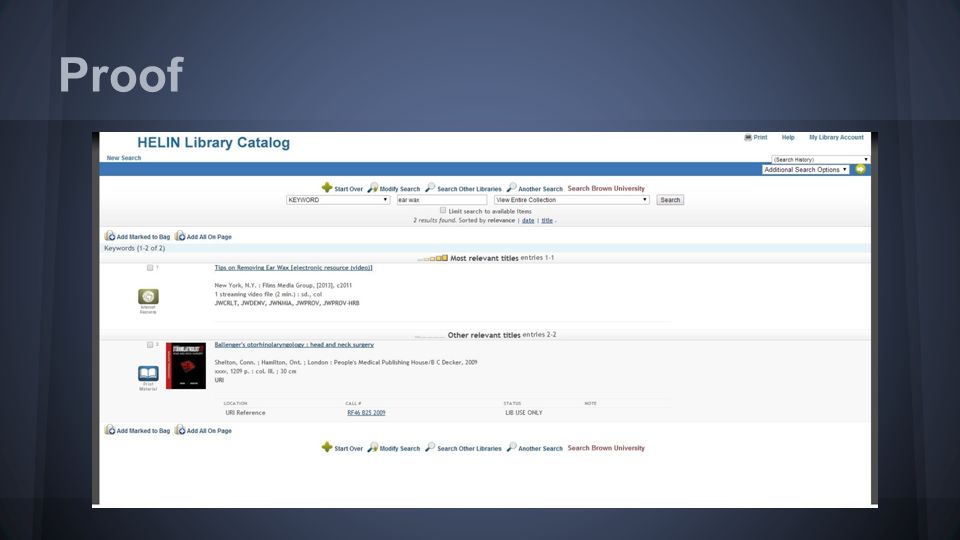Open Additional Search Options dropdown
This screenshot has height=540, width=960.
click(x=805, y=170)
